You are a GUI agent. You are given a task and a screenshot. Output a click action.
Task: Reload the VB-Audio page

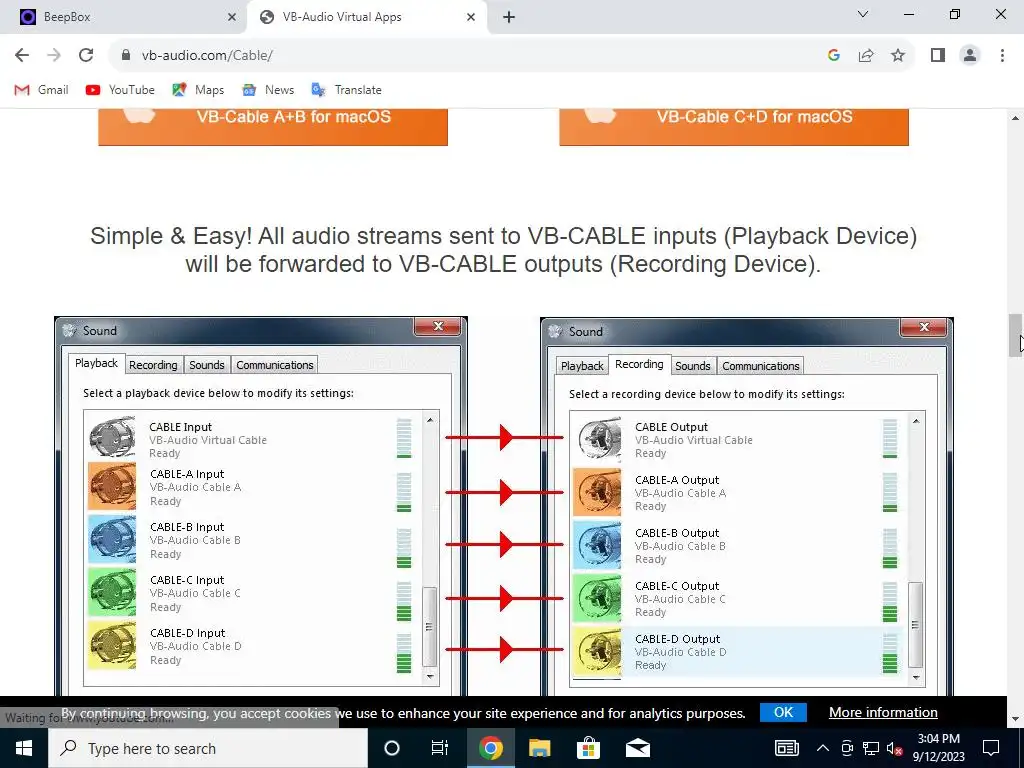click(x=86, y=55)
